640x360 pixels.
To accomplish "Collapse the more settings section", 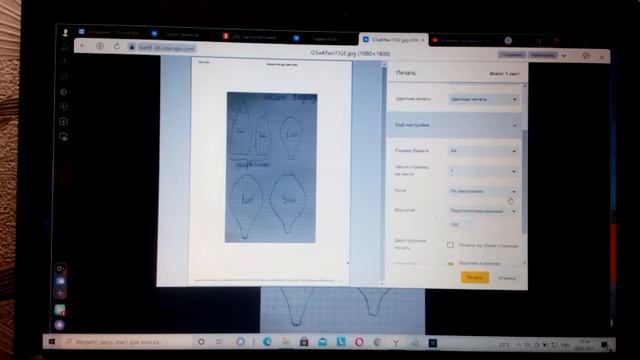I will coord(455,125).
